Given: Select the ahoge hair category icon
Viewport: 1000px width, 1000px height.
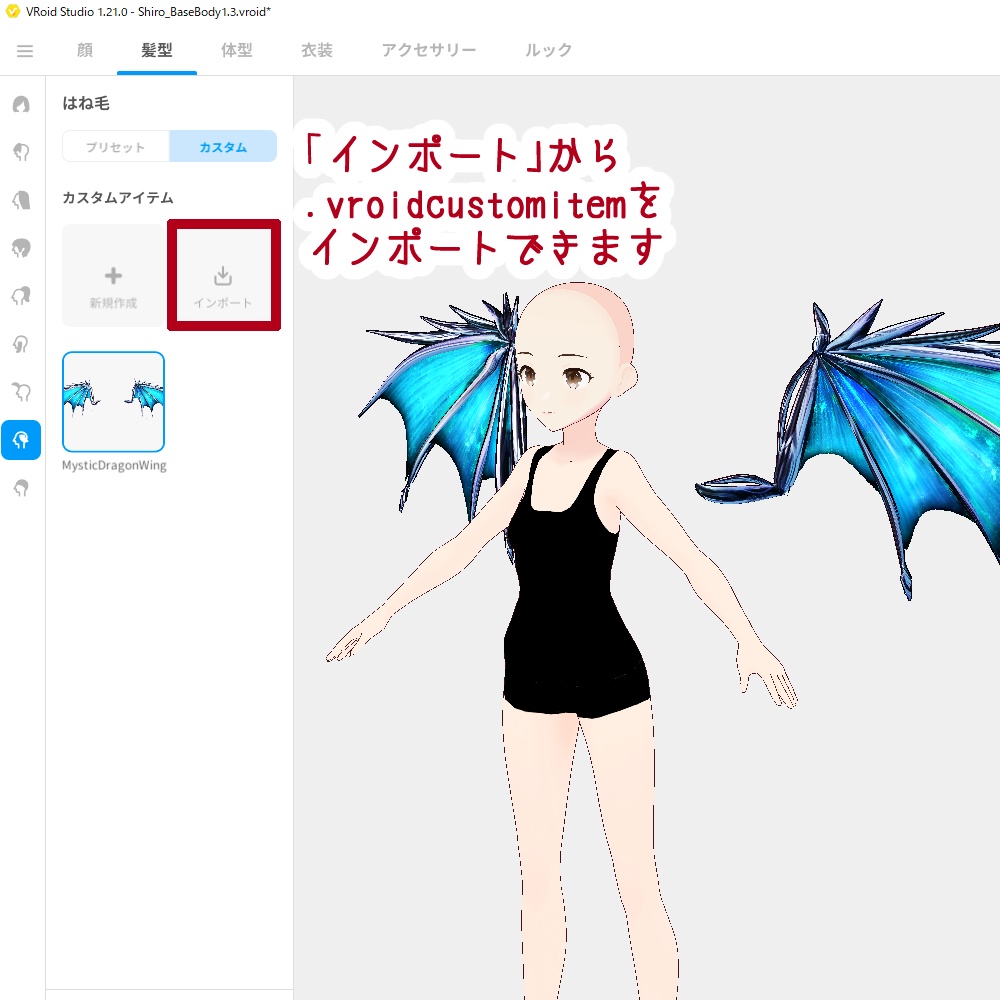Looking at the screenshot, I should point(21,391).
